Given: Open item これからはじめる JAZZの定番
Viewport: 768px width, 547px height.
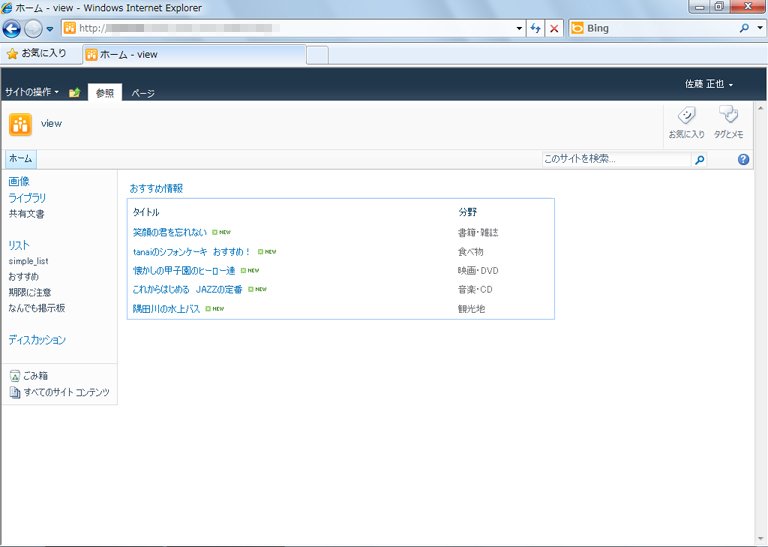Looking at the screenshot, I should click(188, 289).
